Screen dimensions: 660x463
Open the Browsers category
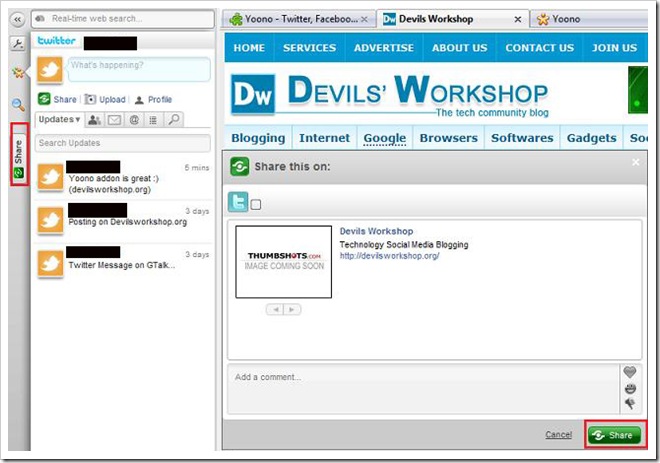pos(448,138)
